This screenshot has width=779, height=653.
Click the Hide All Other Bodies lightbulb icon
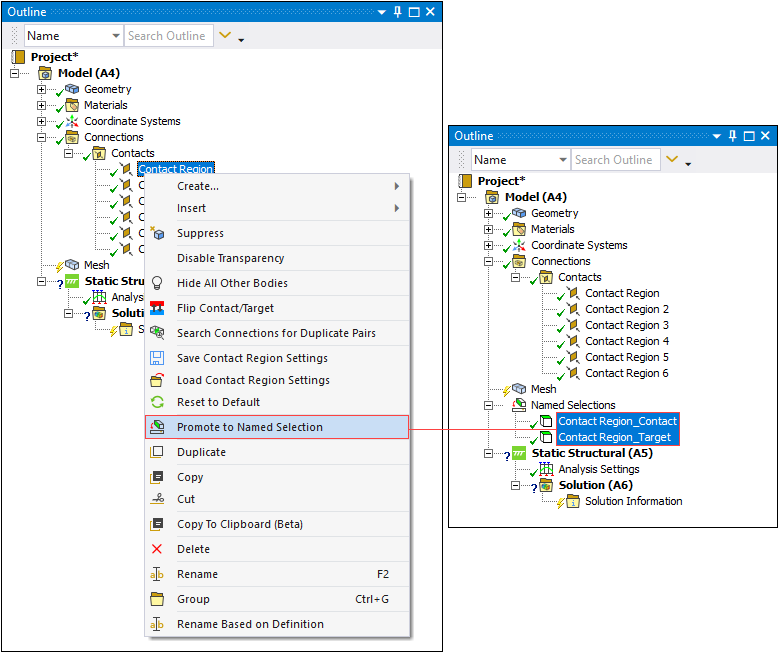pos(157,283)
